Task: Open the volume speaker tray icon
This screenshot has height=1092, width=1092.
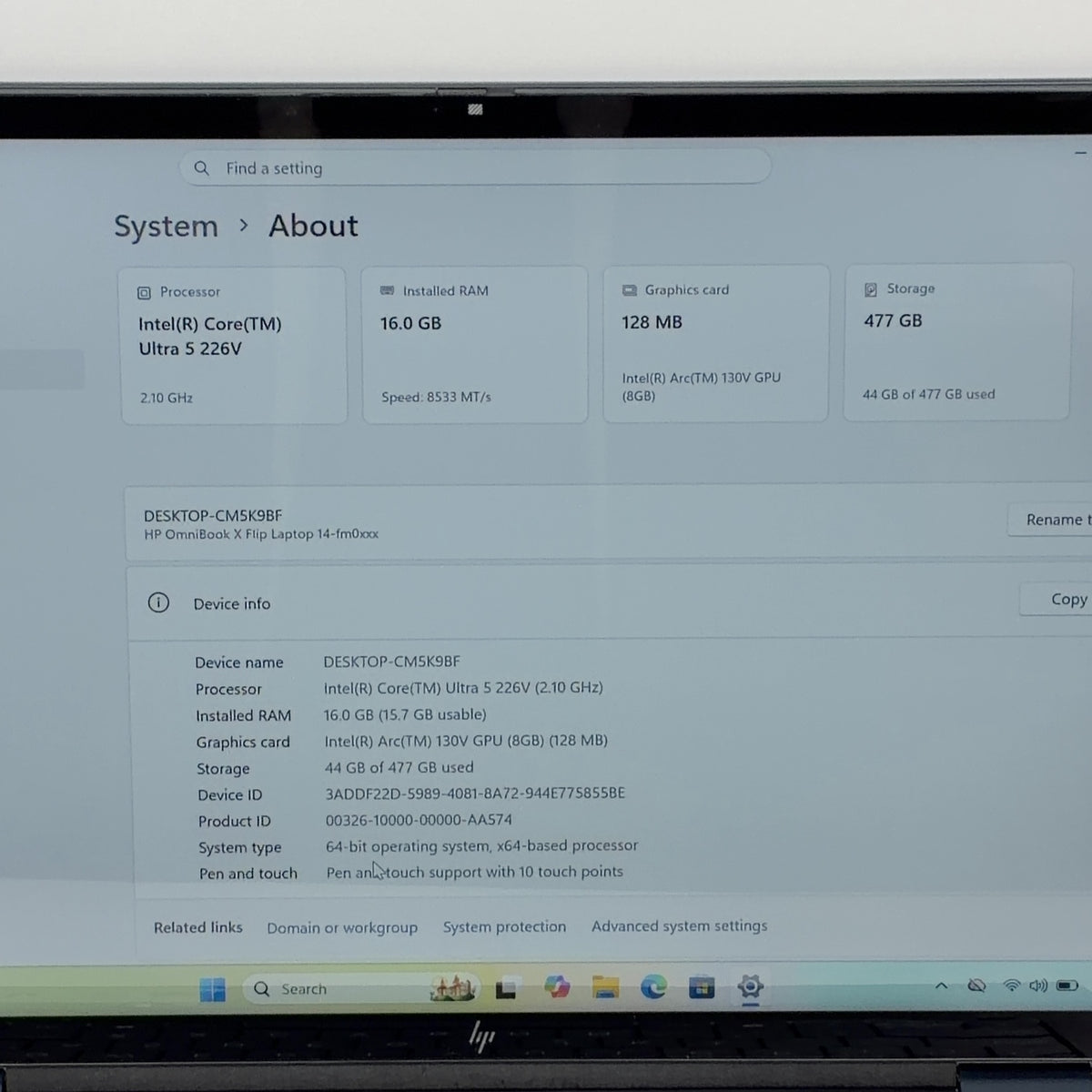Action: [1038, 986]
